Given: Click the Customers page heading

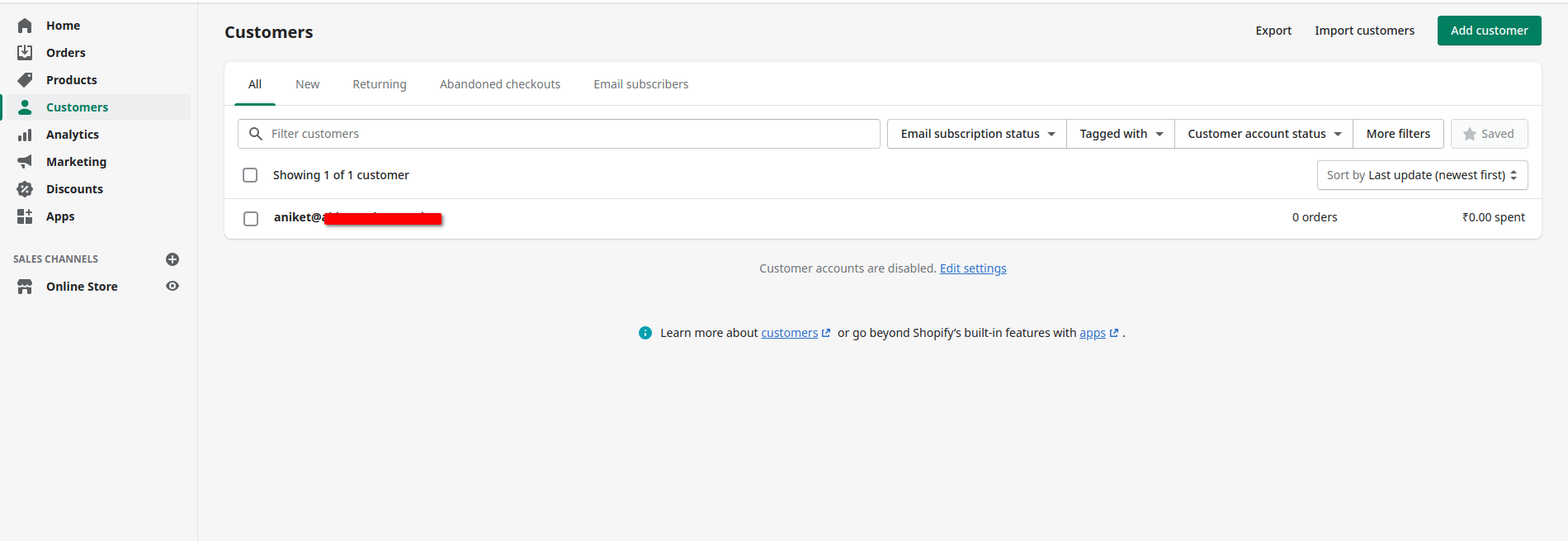Looking at the screenshot, I should [269, 32].
